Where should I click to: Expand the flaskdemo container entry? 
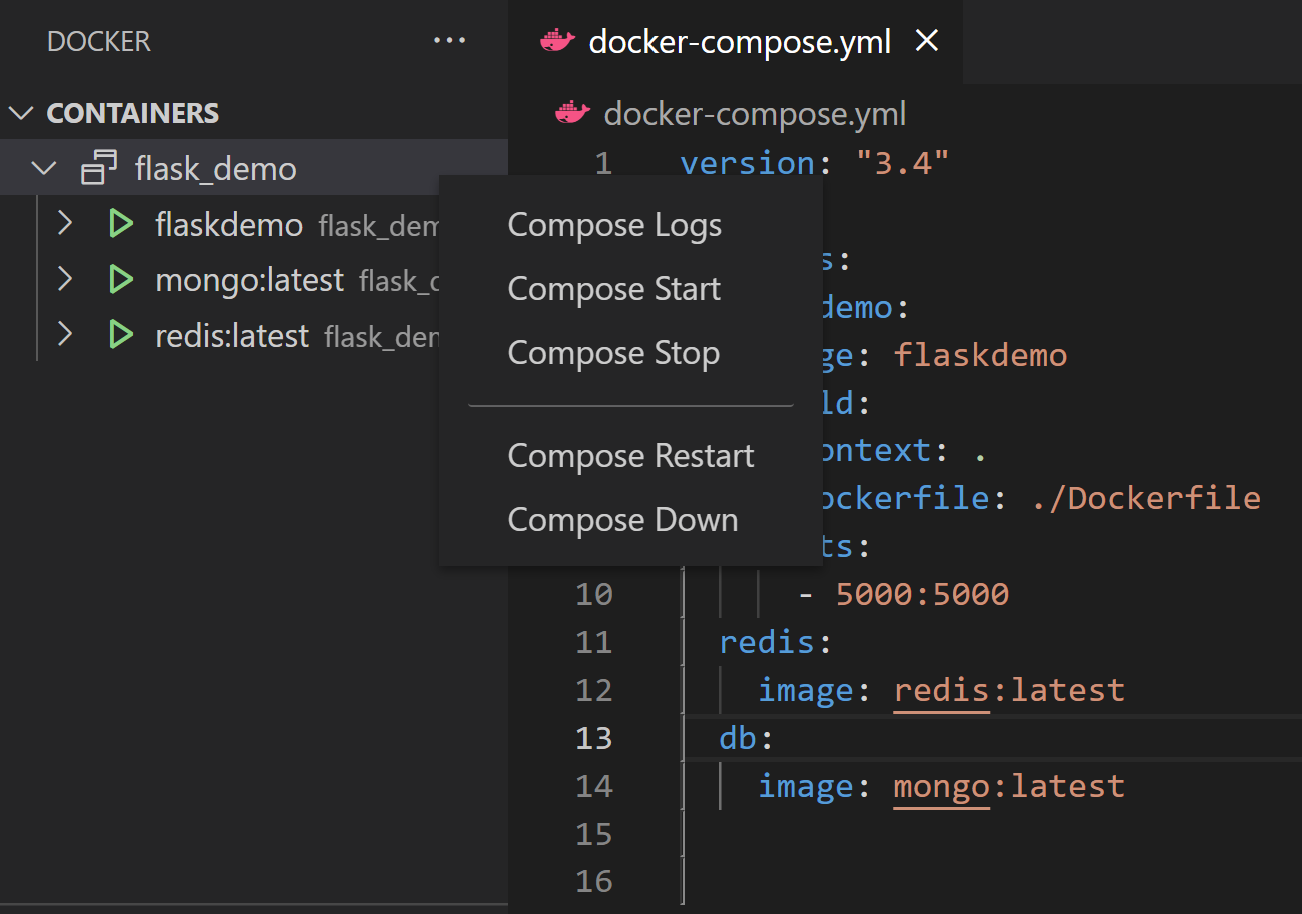click(64, 224)
